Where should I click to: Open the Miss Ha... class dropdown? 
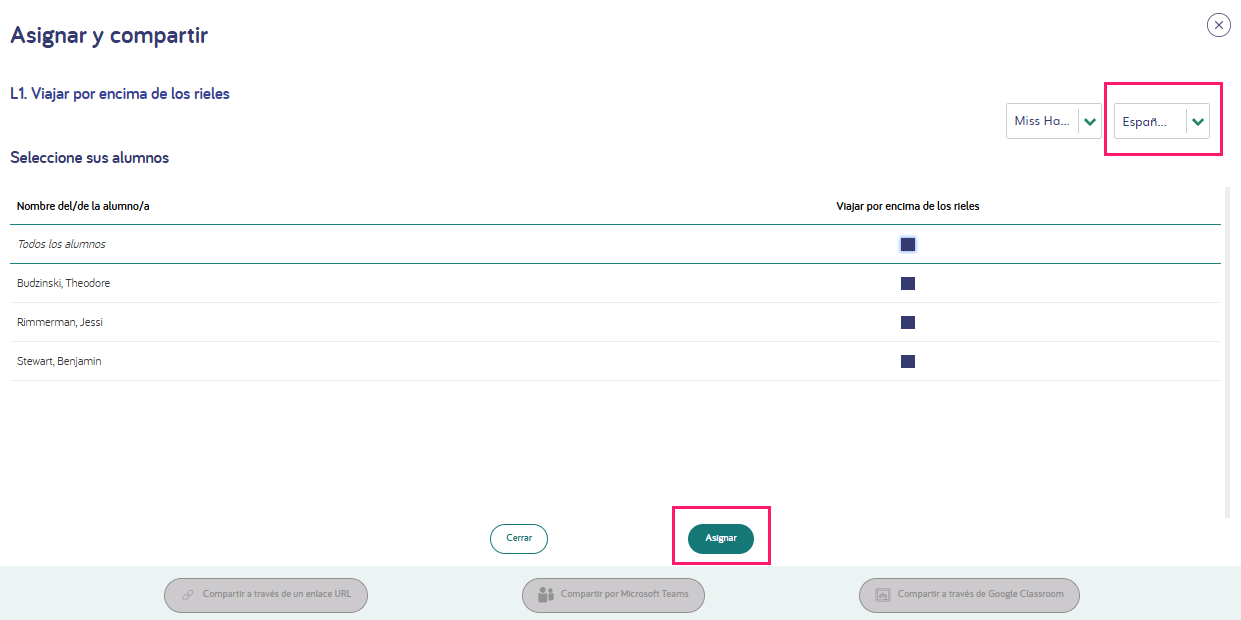tap(1054, 121)
